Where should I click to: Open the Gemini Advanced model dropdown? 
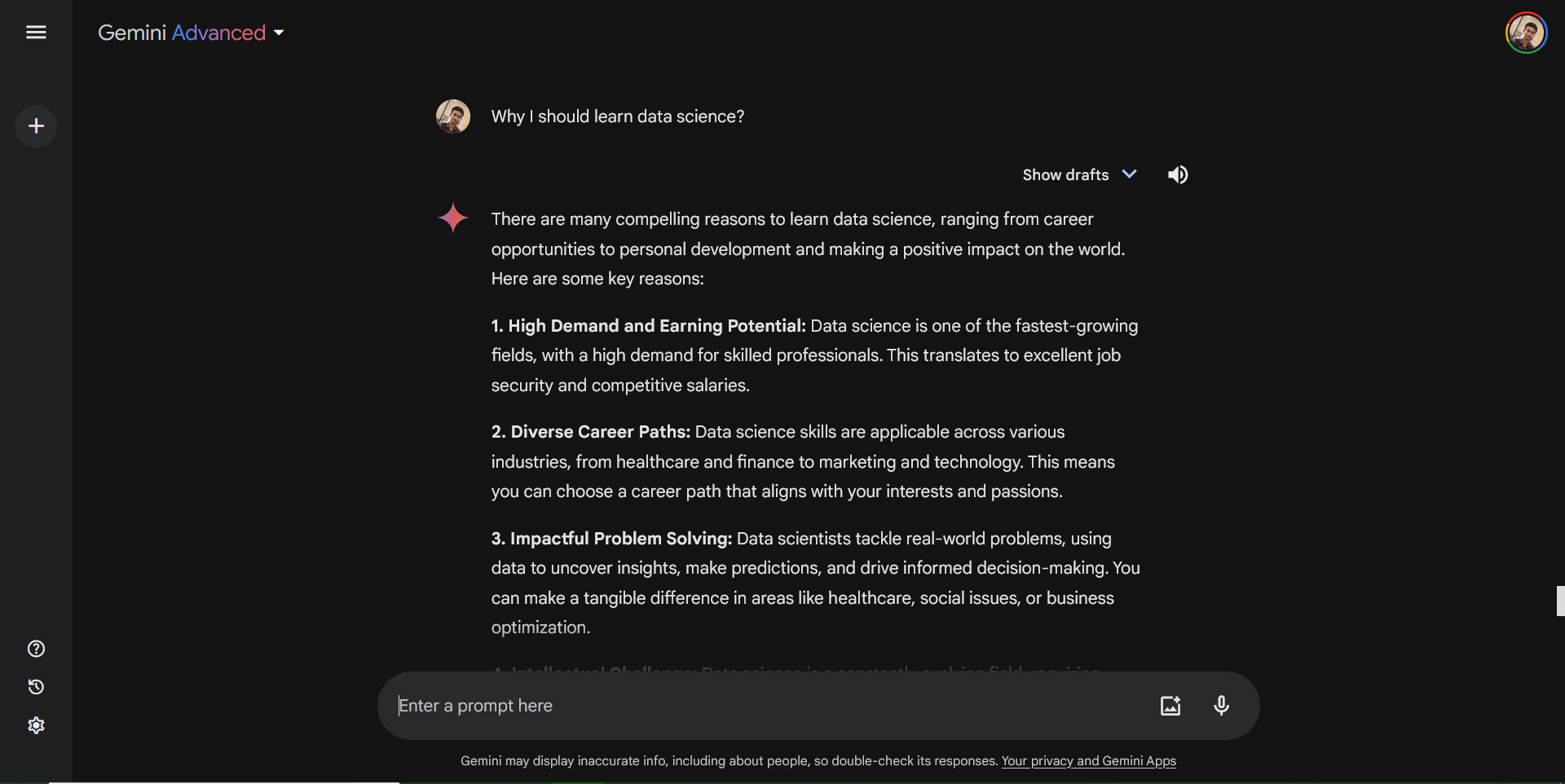(279, 33)
